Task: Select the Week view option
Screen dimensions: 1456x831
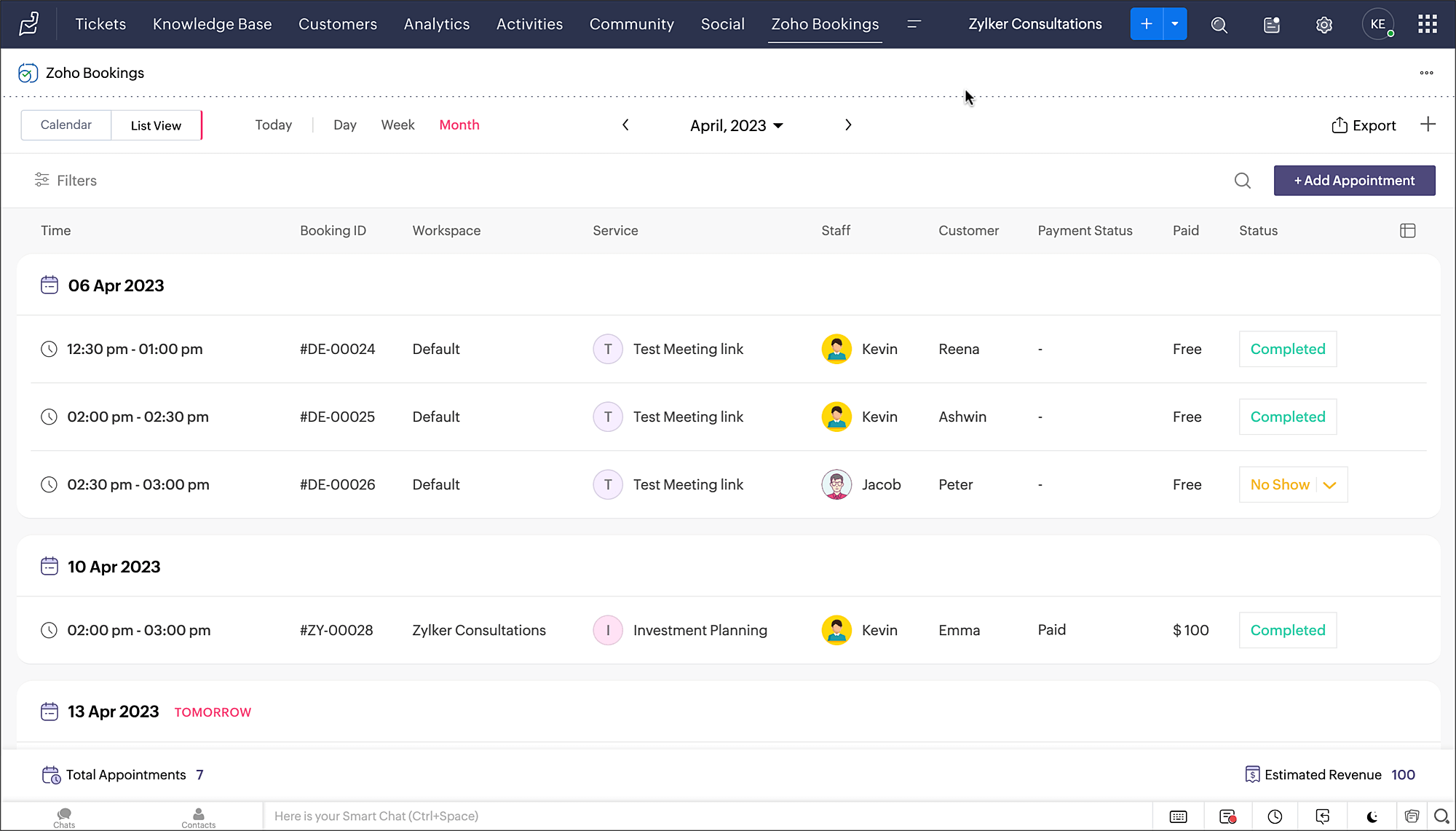Action: click(397, 125)
